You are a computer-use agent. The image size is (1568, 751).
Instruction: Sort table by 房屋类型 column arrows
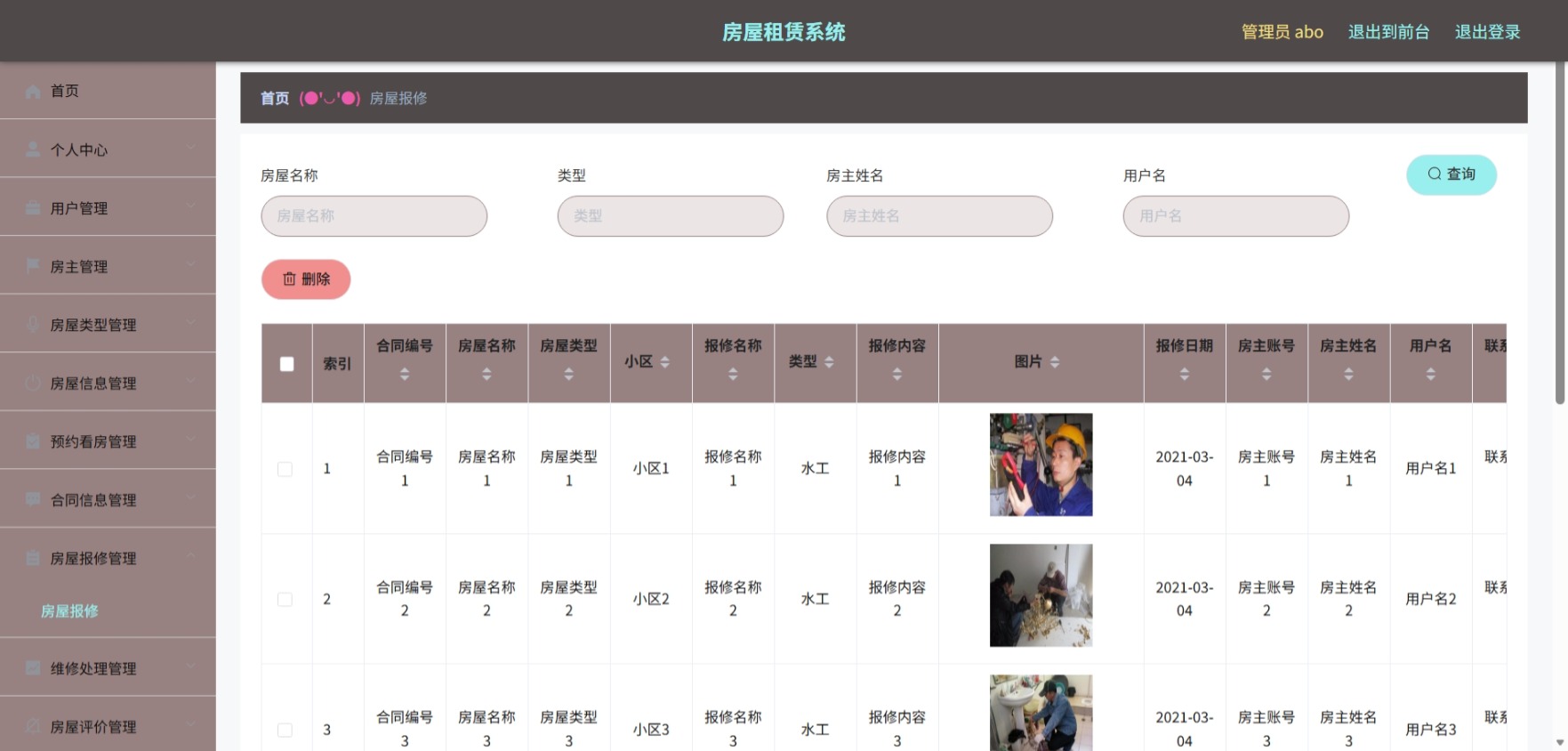tap(569, 375)
